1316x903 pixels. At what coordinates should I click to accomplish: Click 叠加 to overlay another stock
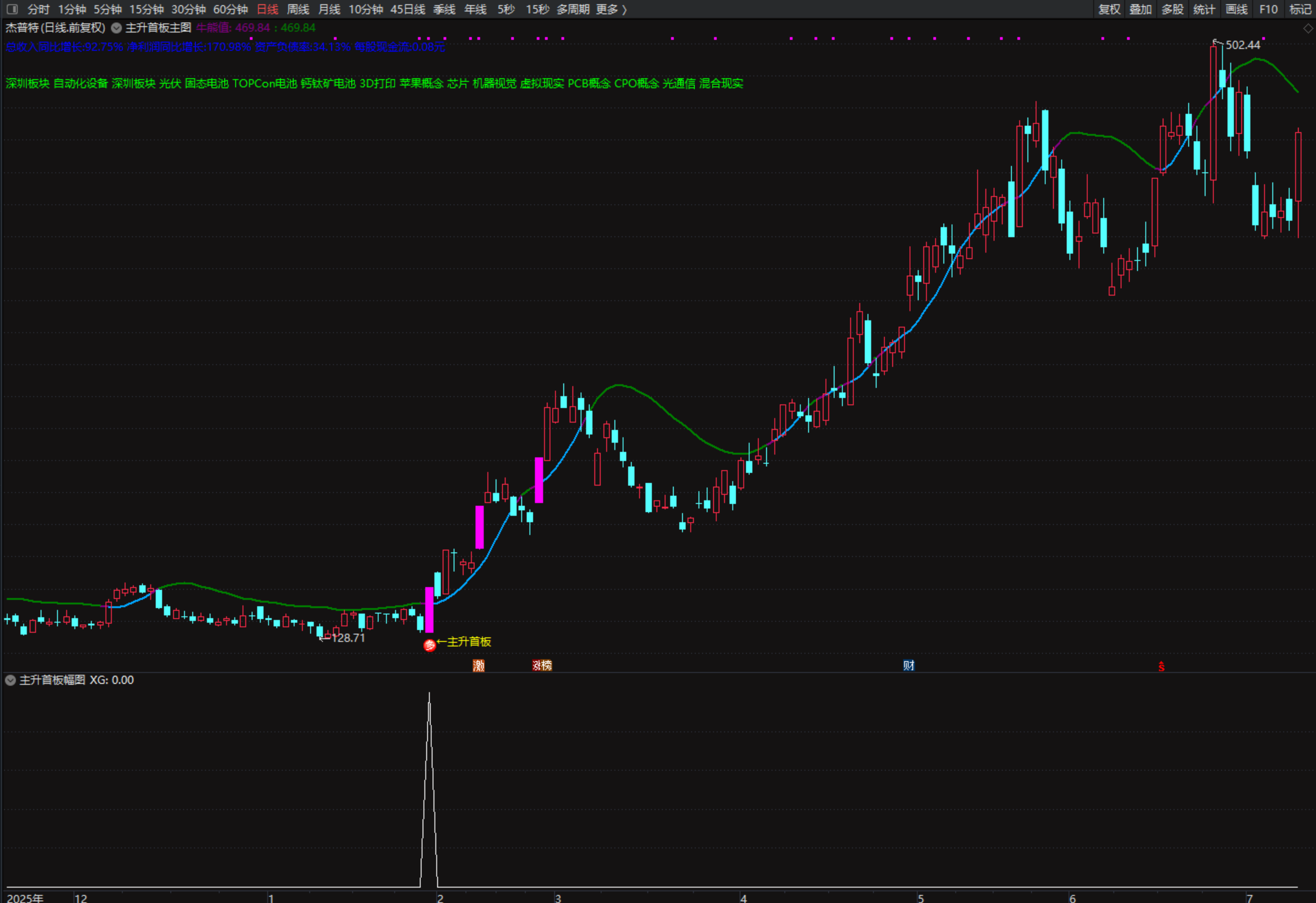[x=1141, y=9]
